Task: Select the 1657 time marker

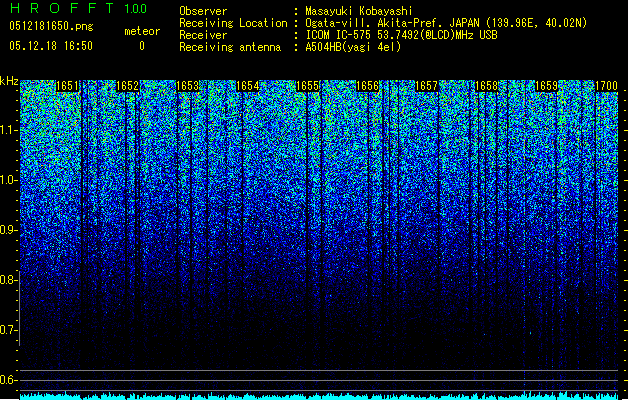Action: coord(426,86)
